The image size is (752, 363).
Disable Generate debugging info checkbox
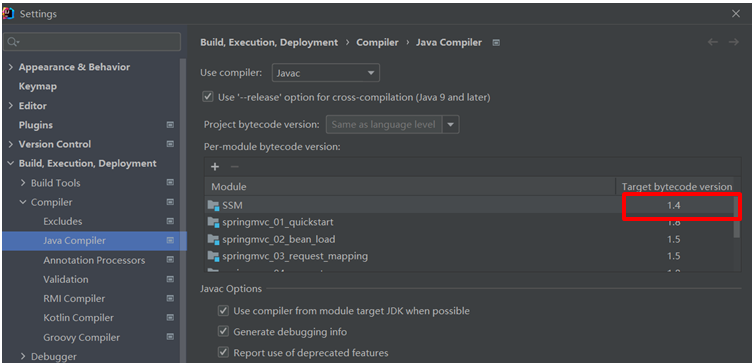(223, 331)
